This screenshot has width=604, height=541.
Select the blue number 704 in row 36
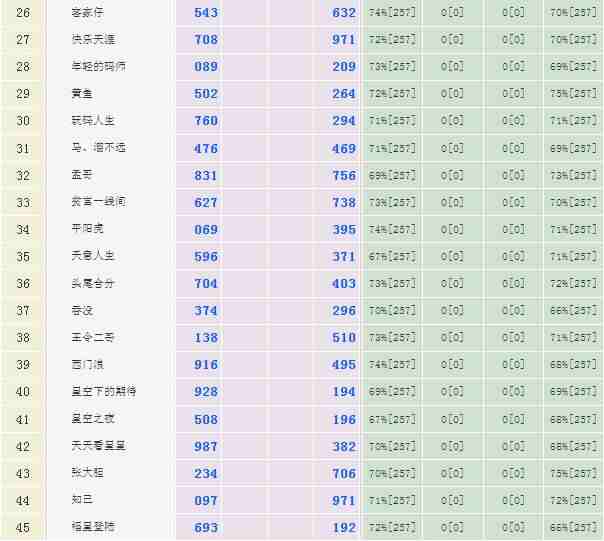click(x=206, y=284)
